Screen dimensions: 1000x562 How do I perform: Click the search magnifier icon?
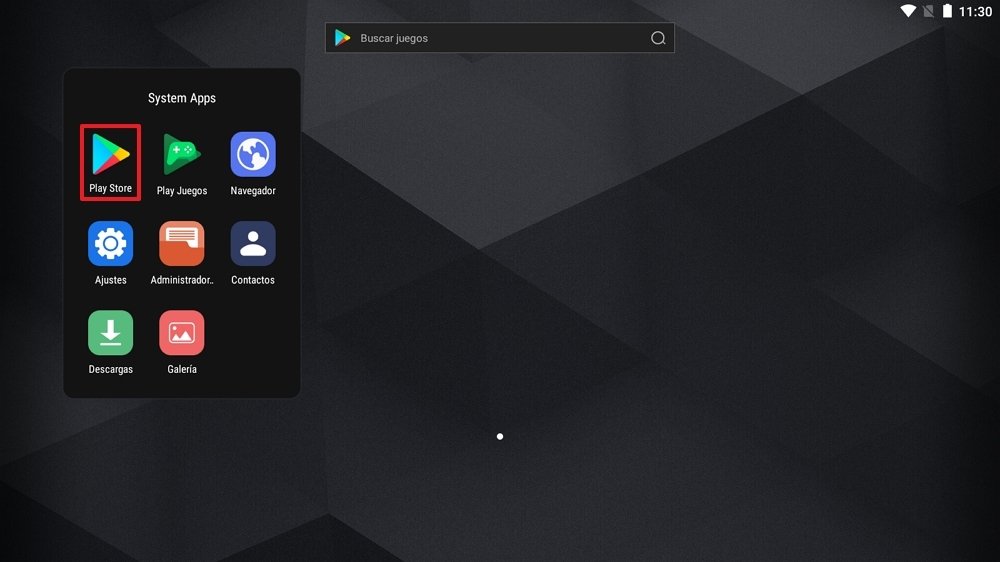point(658,38)
